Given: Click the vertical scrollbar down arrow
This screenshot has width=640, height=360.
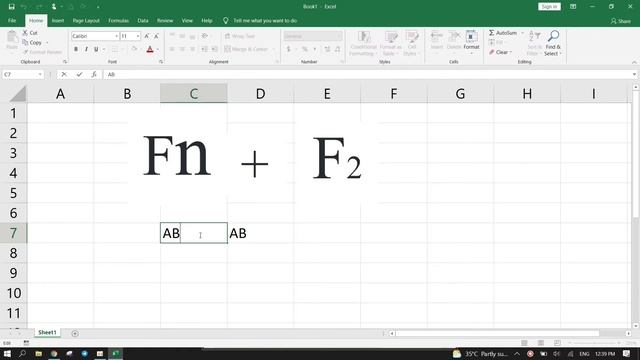Looking at the screenshot, I should coord(636,326).
